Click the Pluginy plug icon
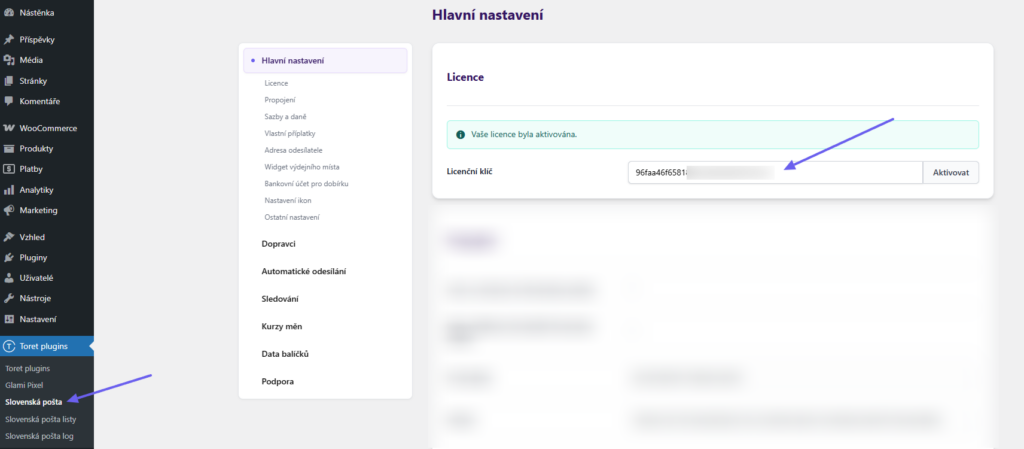Viewport: 1024px width, 449px height. [x=9, y=257]
